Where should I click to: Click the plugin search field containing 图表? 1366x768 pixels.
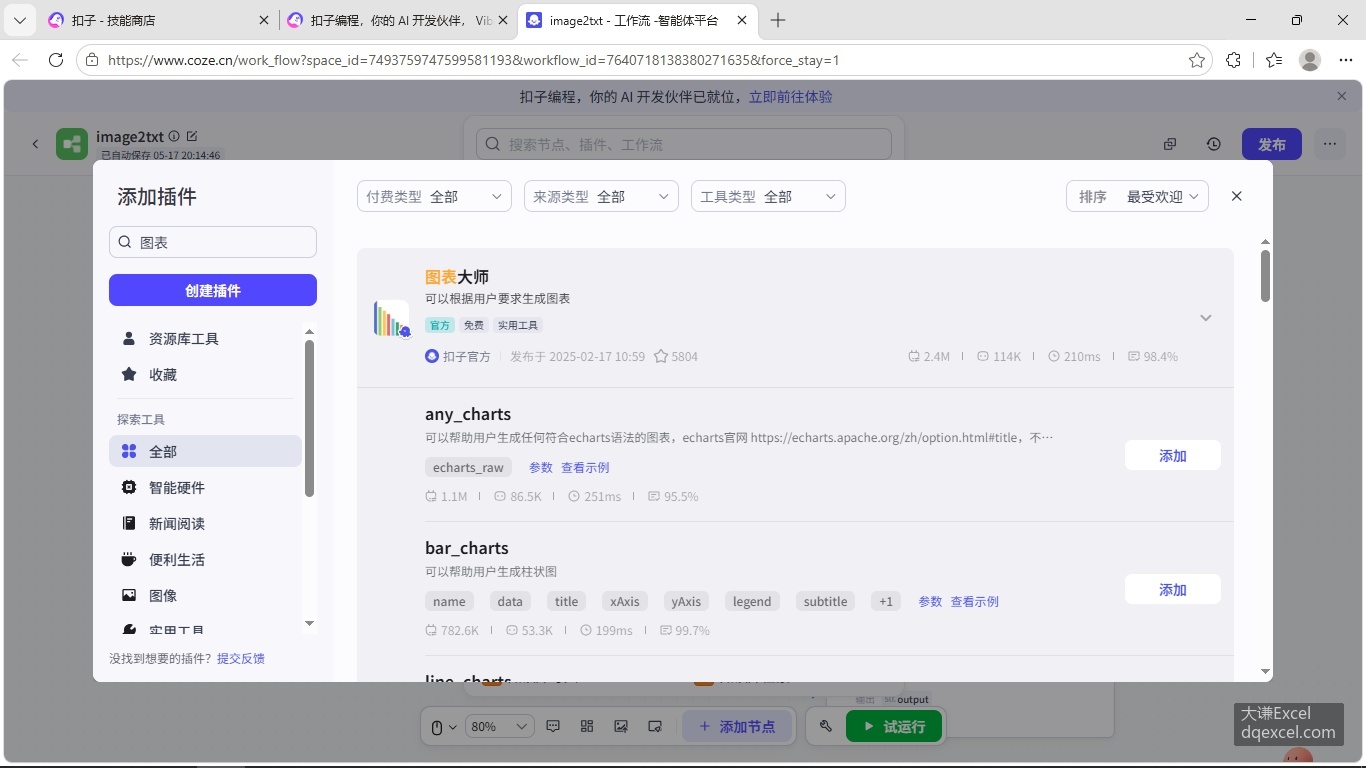click(x=213, y=242)
